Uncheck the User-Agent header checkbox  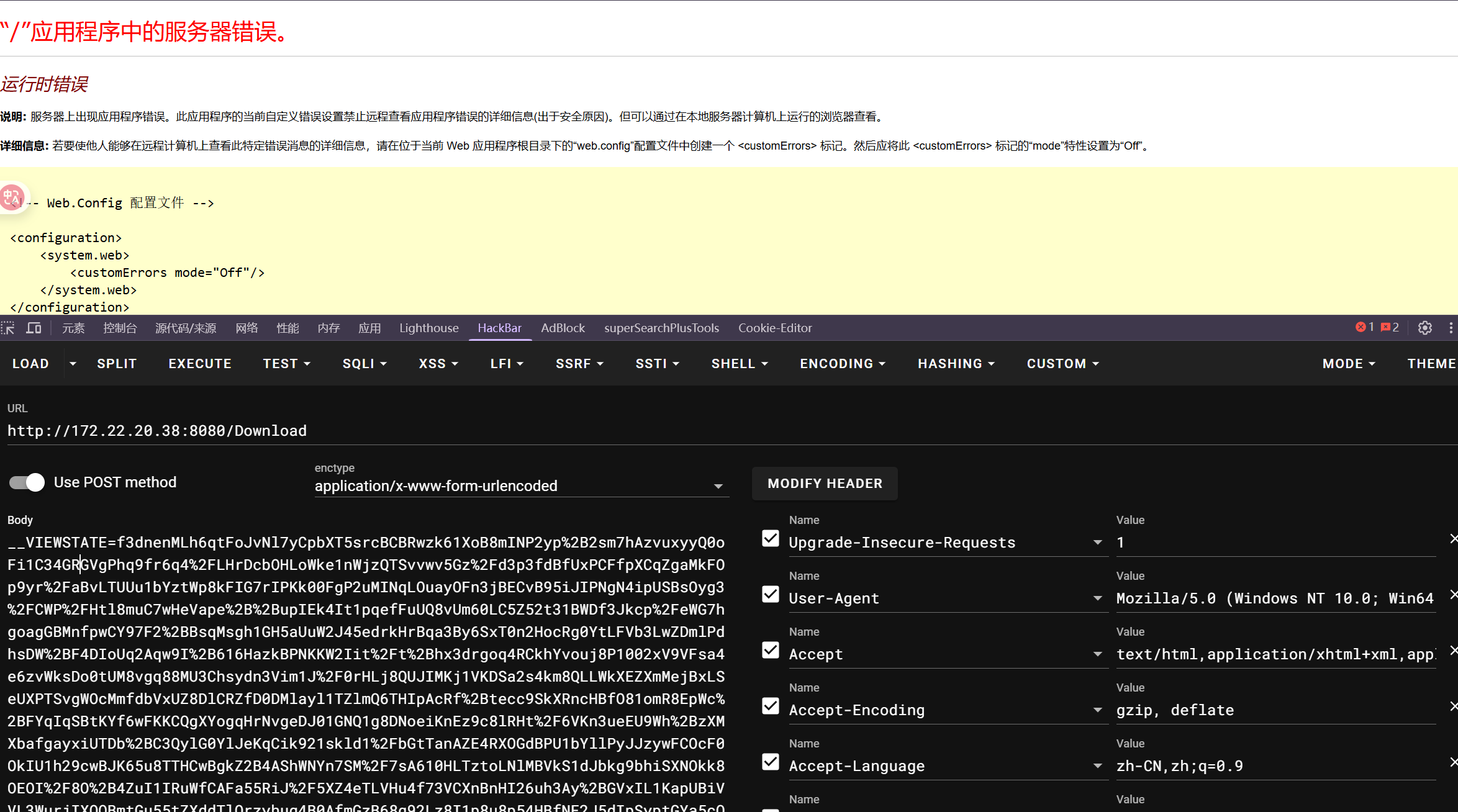[x=770, y=594]
